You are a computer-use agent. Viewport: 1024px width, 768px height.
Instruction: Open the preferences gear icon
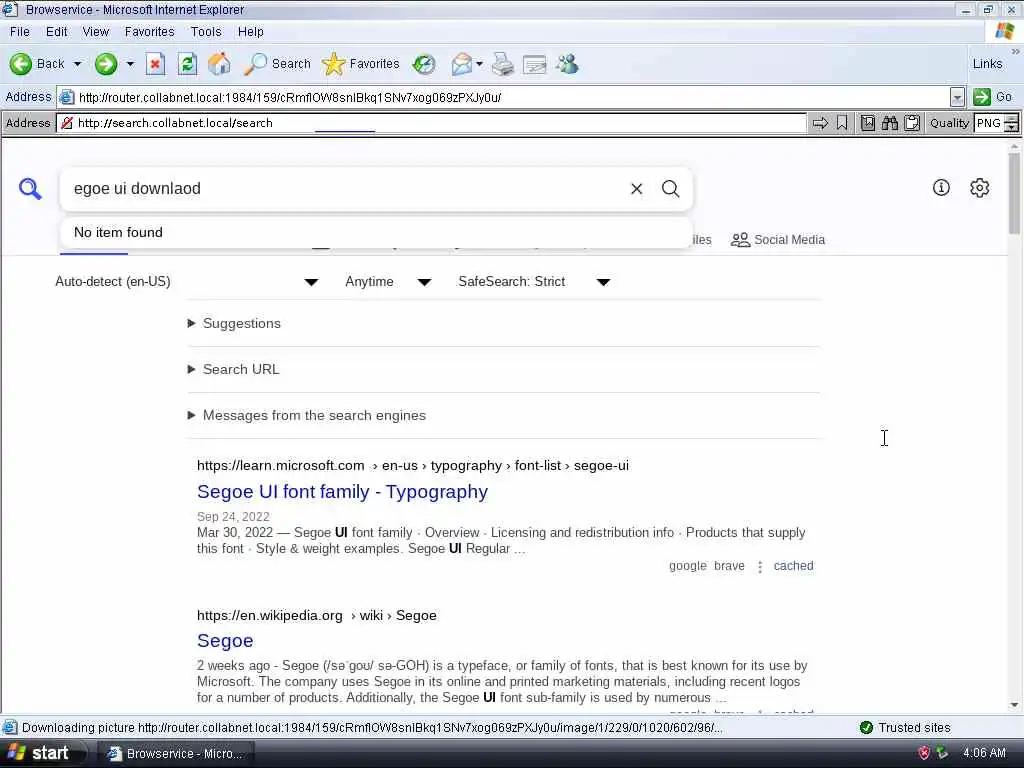click(979, 188)
